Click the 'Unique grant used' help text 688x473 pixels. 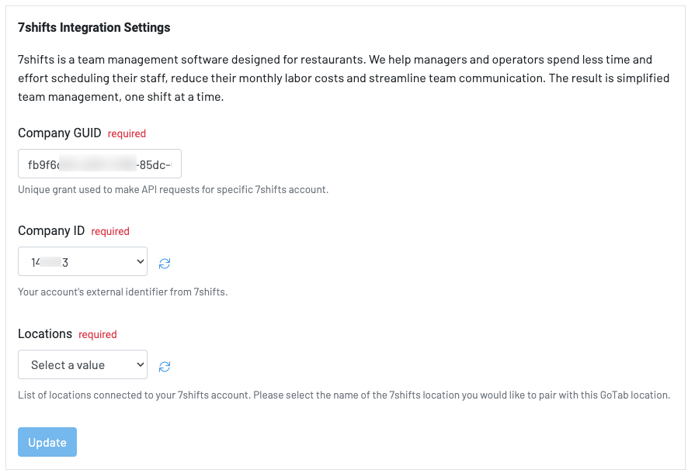[x=173, y=190]
